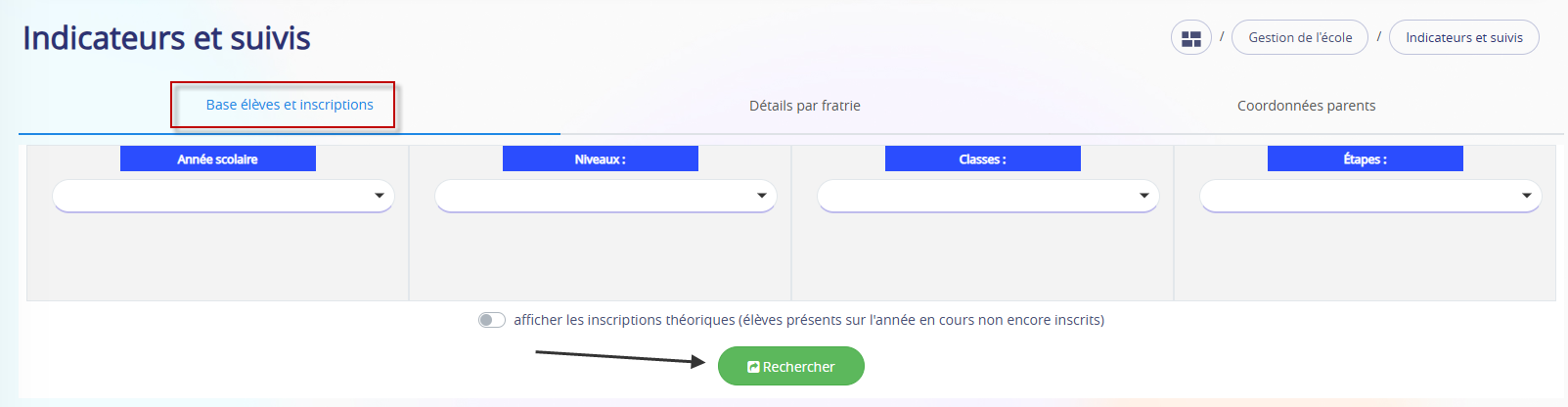Viewport: 1568px width, 407px height.
Task: Click the dashboard grid icon in breadcrumb
Action: point(1191,38)
